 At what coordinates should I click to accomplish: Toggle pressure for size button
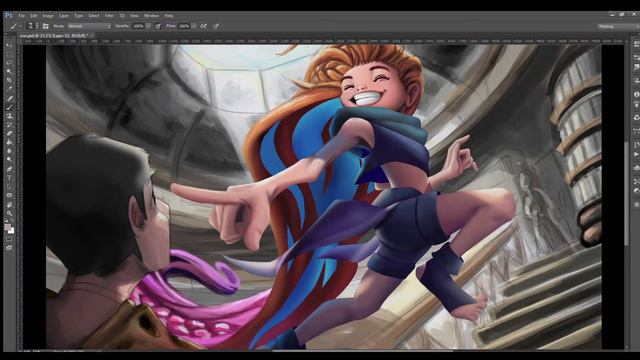tap(216, 26)
